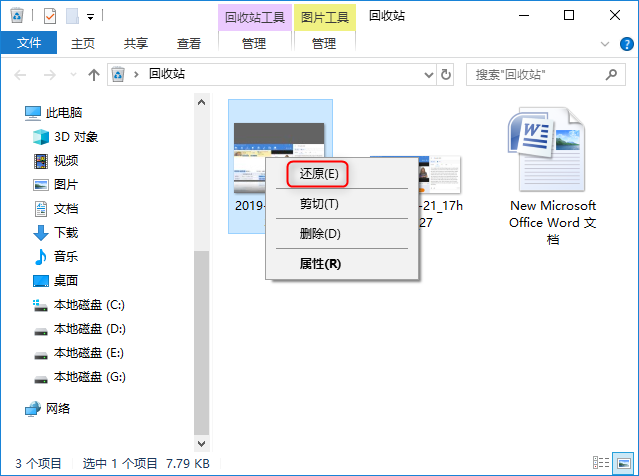Open the 文件 ribbon tab

click(x=29, y=44)
